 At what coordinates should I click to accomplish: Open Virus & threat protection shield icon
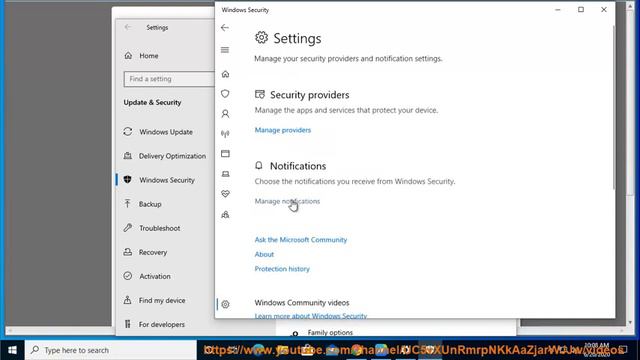225,94
